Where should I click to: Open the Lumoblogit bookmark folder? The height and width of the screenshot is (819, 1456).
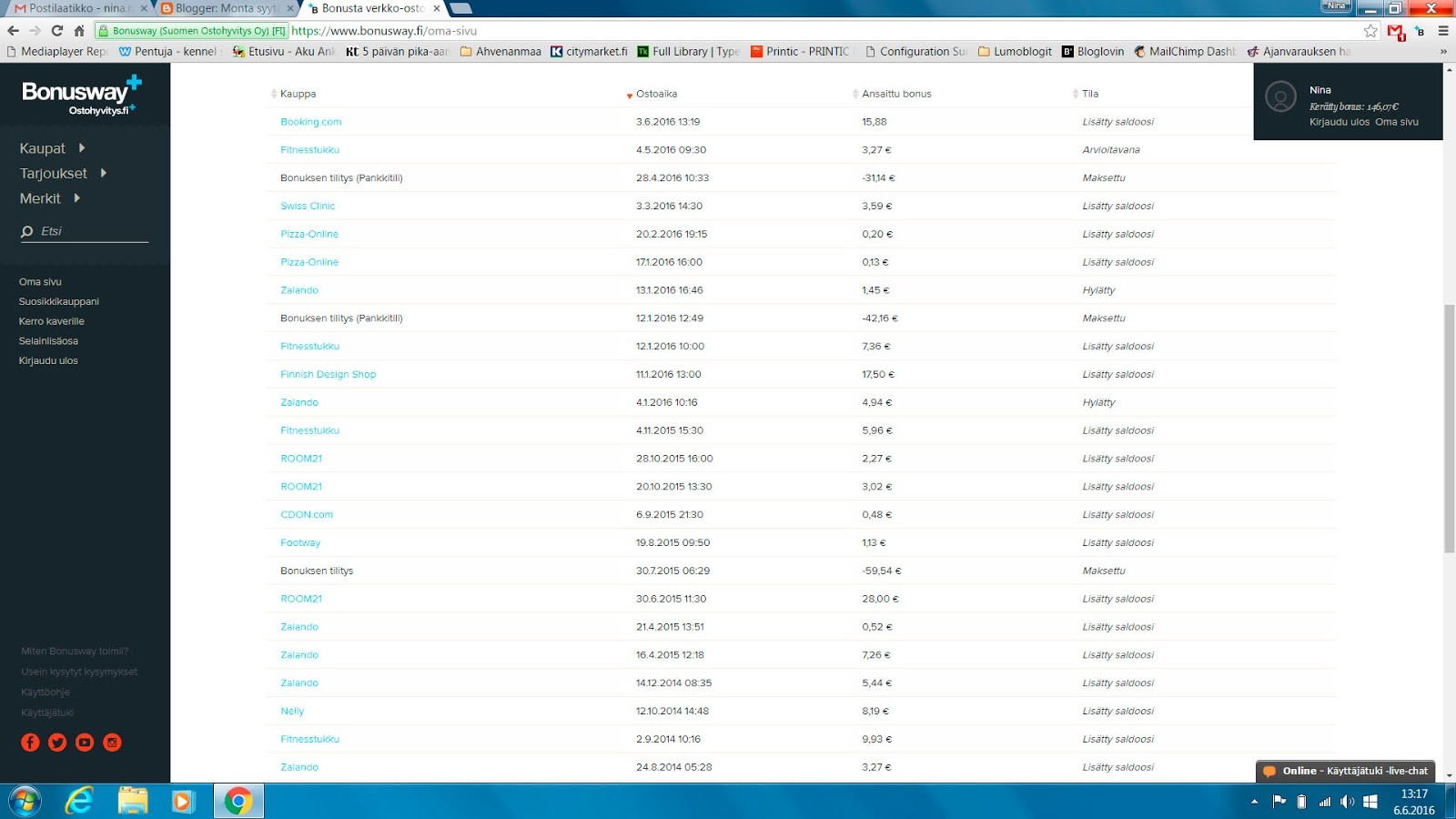[x=1015, y=52]
